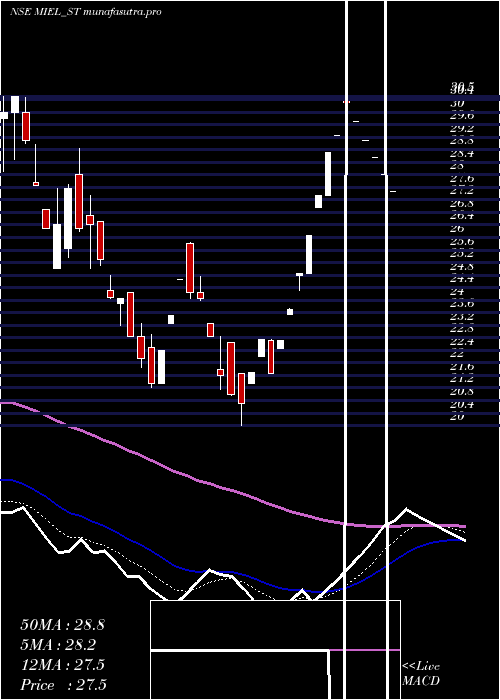This screenshot has height=700, width=500.
Task: Click the 29.6 price axis label
Action: (x=462, y=116)
